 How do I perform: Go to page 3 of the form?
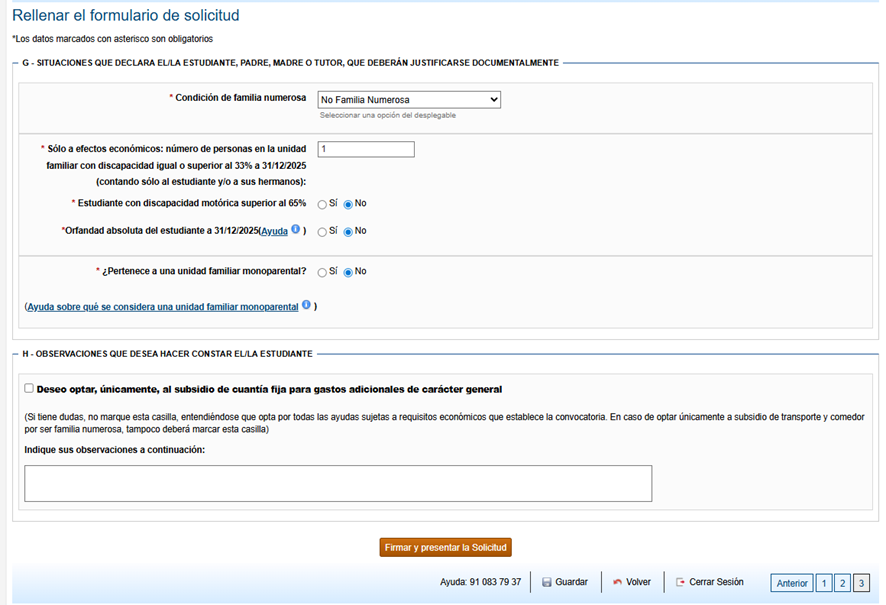861,583
